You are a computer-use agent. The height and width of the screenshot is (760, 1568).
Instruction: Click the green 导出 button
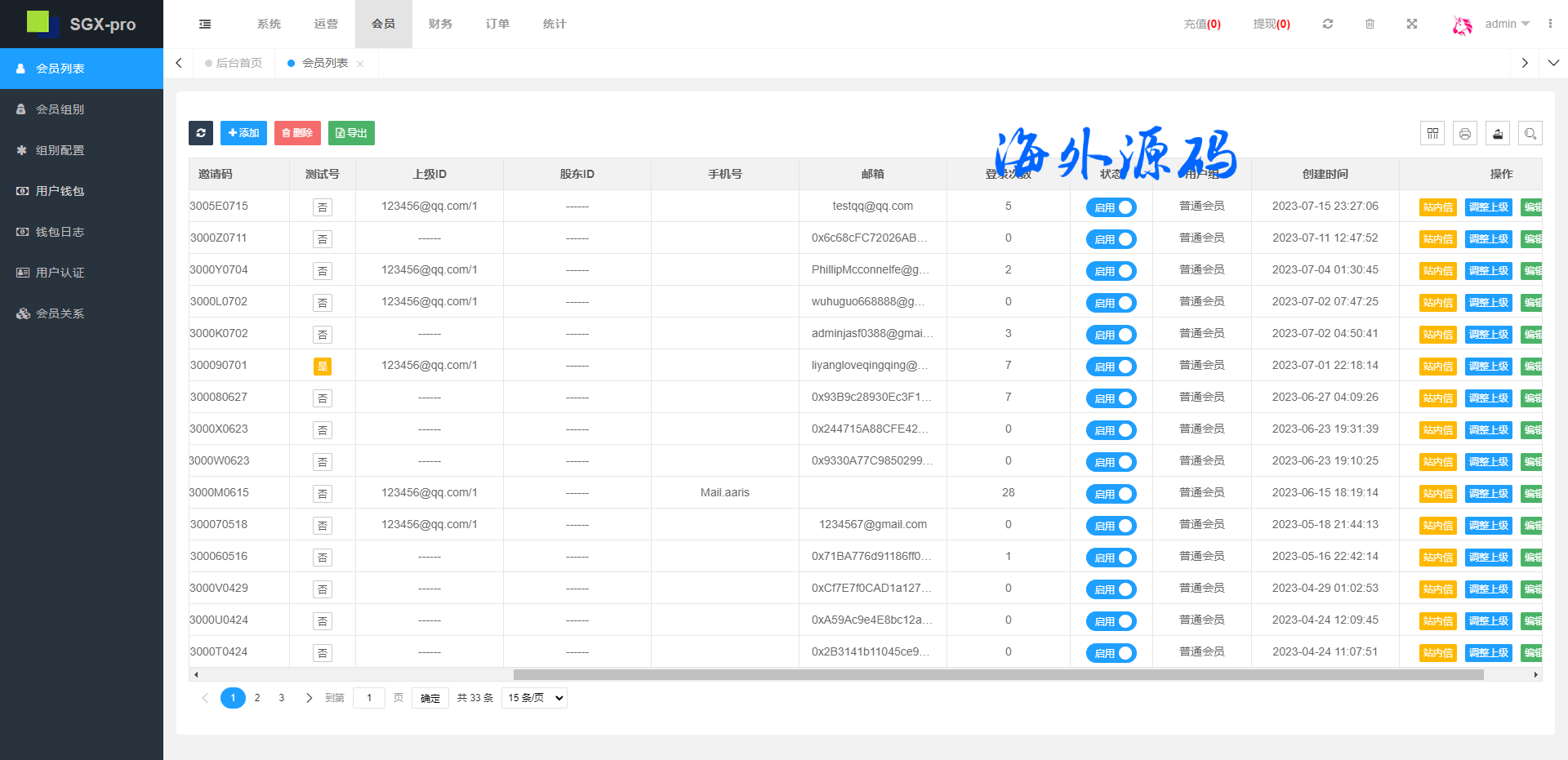coord(351,133)
